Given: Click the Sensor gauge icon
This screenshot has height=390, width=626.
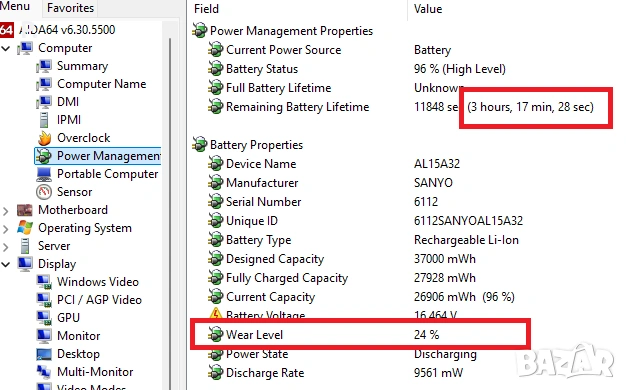Looking at the screenshot, I should pyautogui.click(x=44, y=192).
